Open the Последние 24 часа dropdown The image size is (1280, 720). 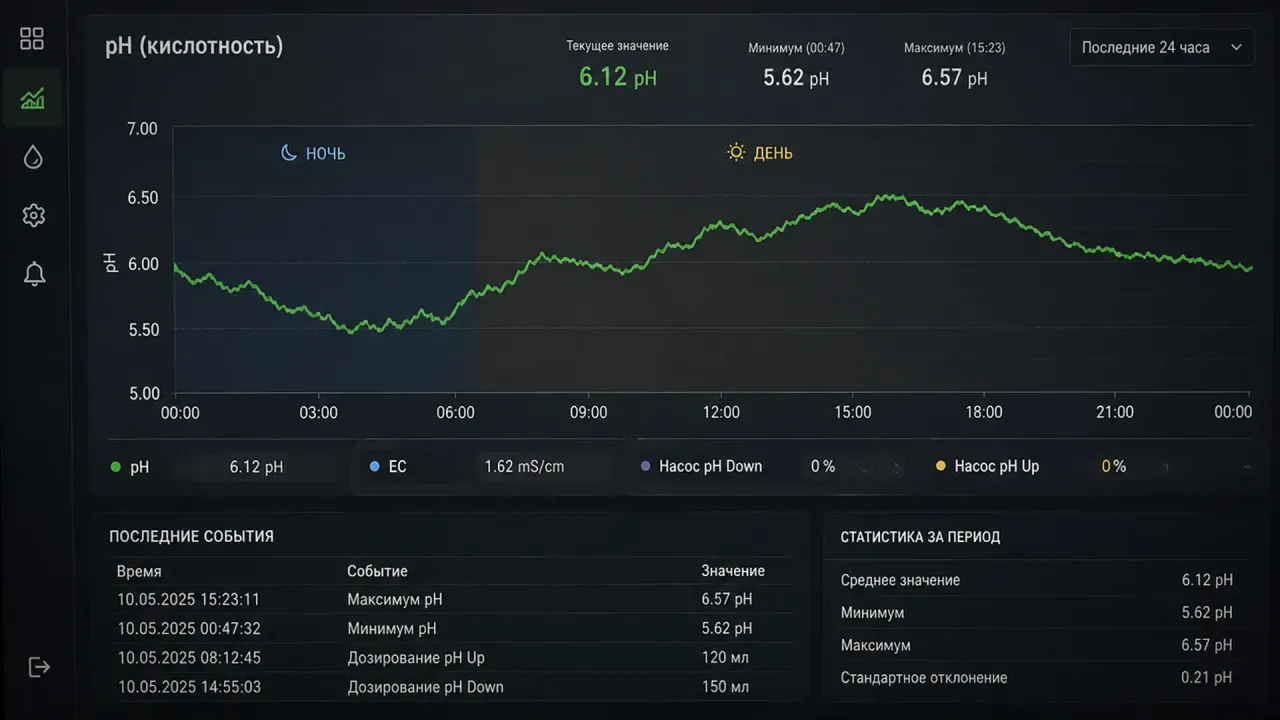tap(1162, 47)
